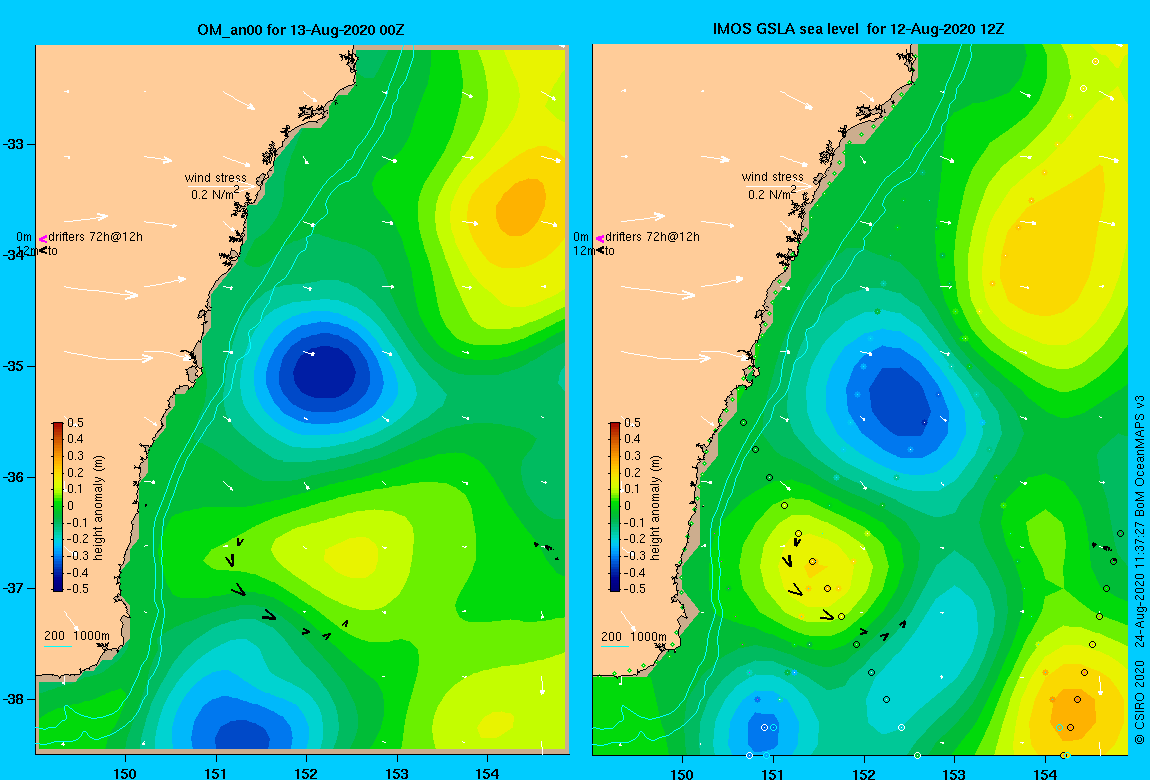Click '12m' depth label beside IMOS GSLA map

click(x=584, y=251)
